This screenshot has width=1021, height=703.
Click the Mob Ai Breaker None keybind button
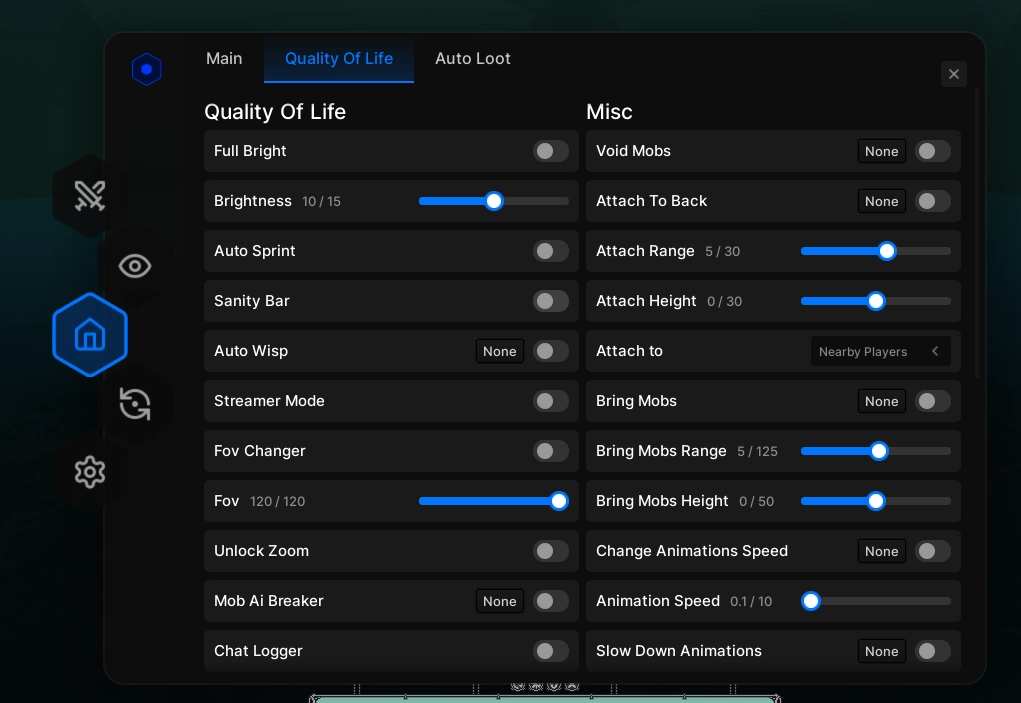[x=499, y=601]
